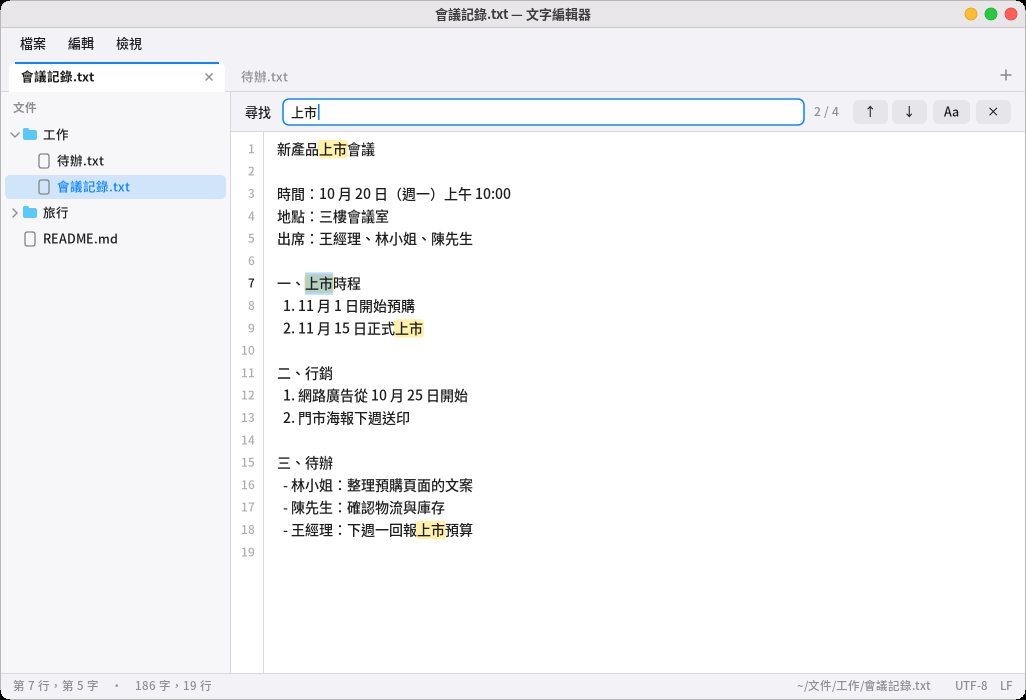The height and width of the screenshot is (700, 1026).
Task: Expand the 旅行 folder chevron
Action: [14, 213]
